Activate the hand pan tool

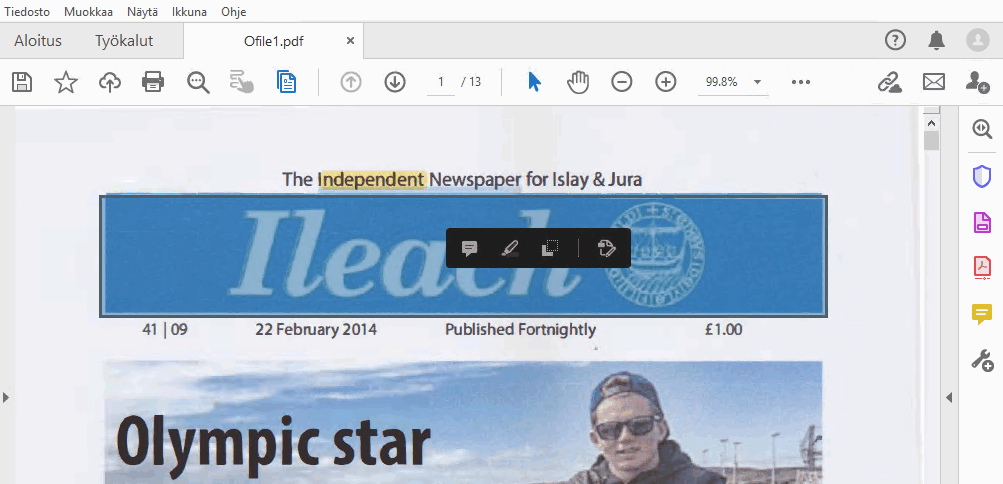(x=578, y=82)
